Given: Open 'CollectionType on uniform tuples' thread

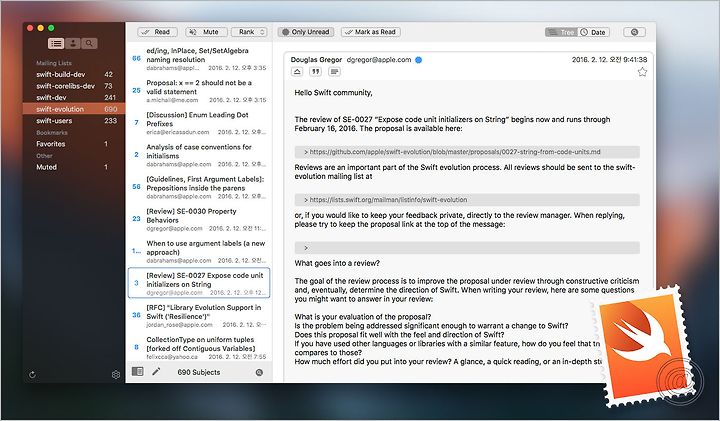Looking at the screenshot, I should point(199,348).
